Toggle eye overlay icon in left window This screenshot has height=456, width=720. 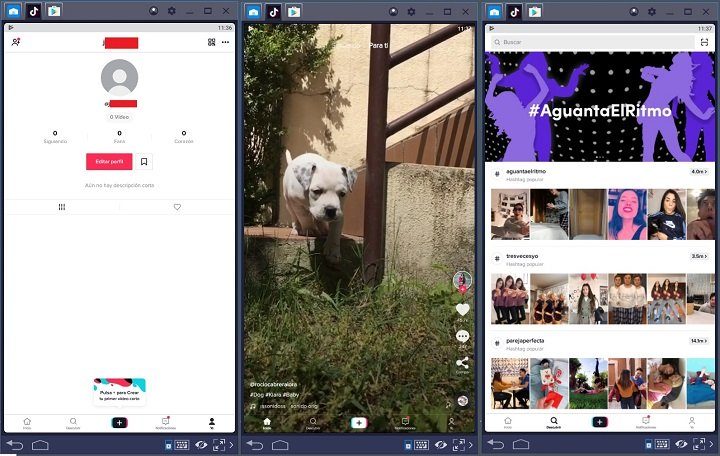point(201,445)
